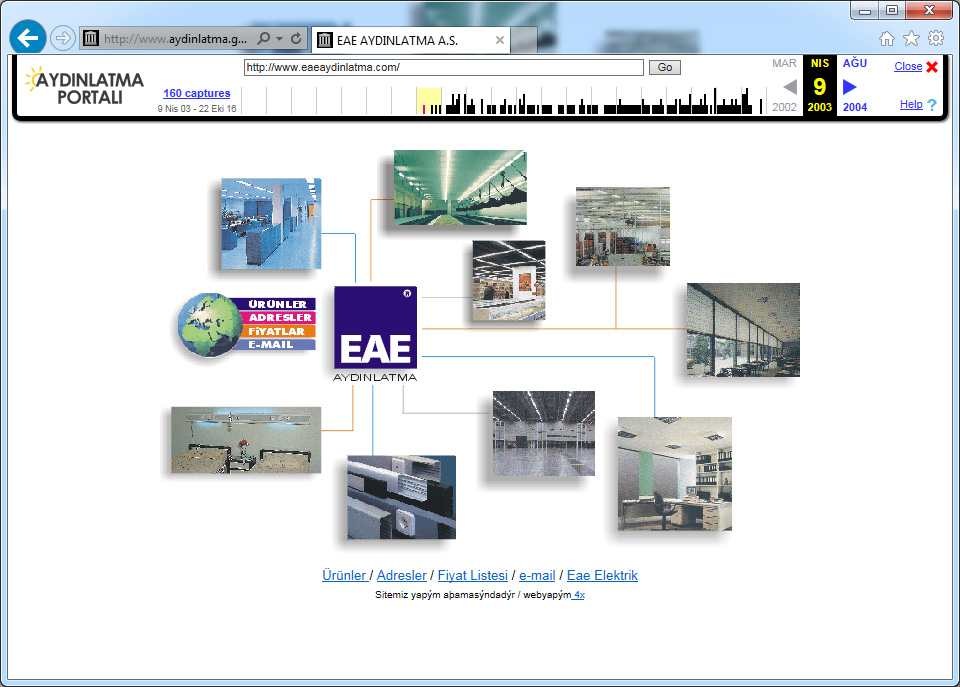
Task: Open the Fiyat Listesi footer link
Action: [x=473, y=576]
